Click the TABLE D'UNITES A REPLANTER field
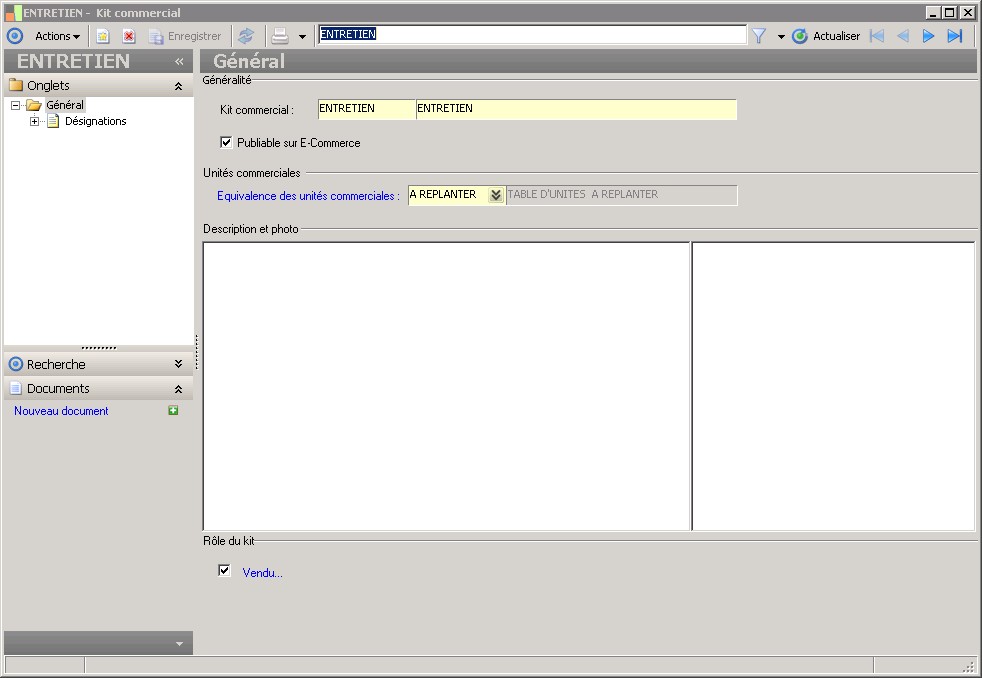Screen dimensions: 982x678 pos(621,195)
